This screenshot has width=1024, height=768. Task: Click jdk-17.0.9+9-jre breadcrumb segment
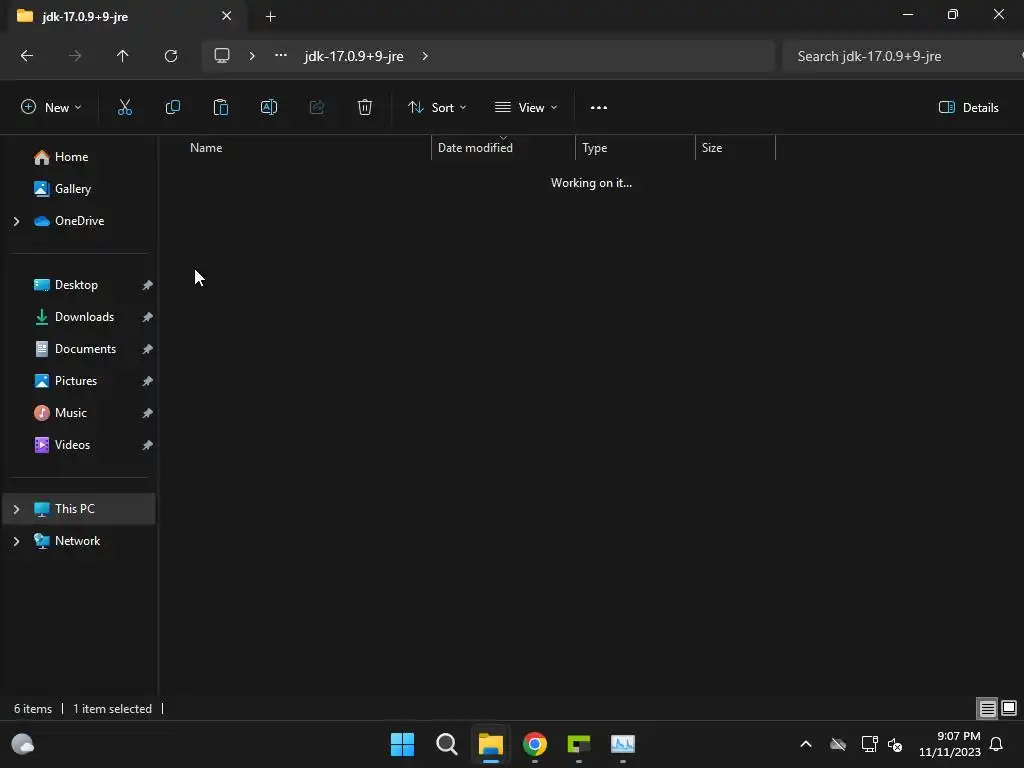(x=354, y=56)
